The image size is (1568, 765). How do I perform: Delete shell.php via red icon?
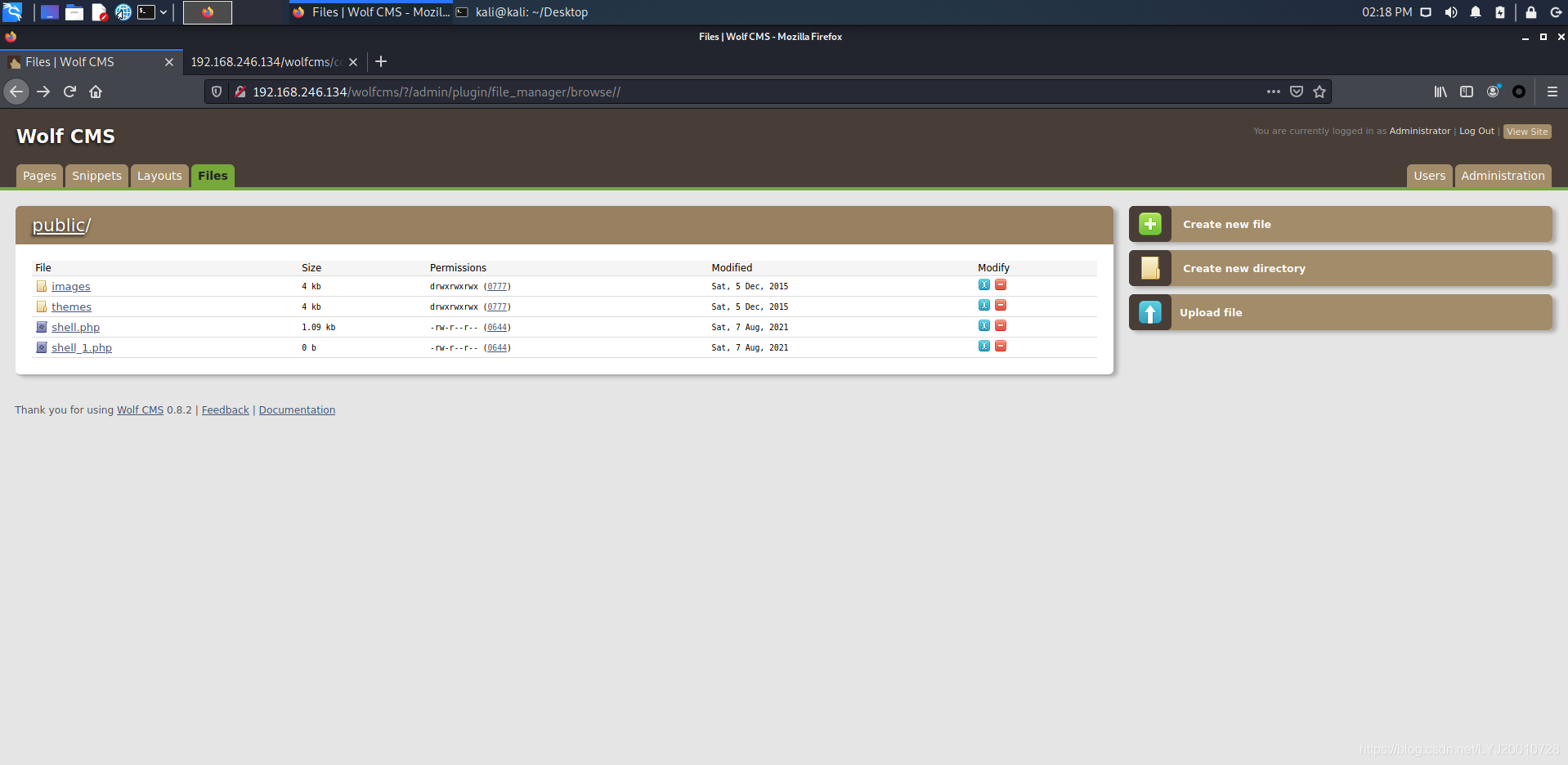1001,325
